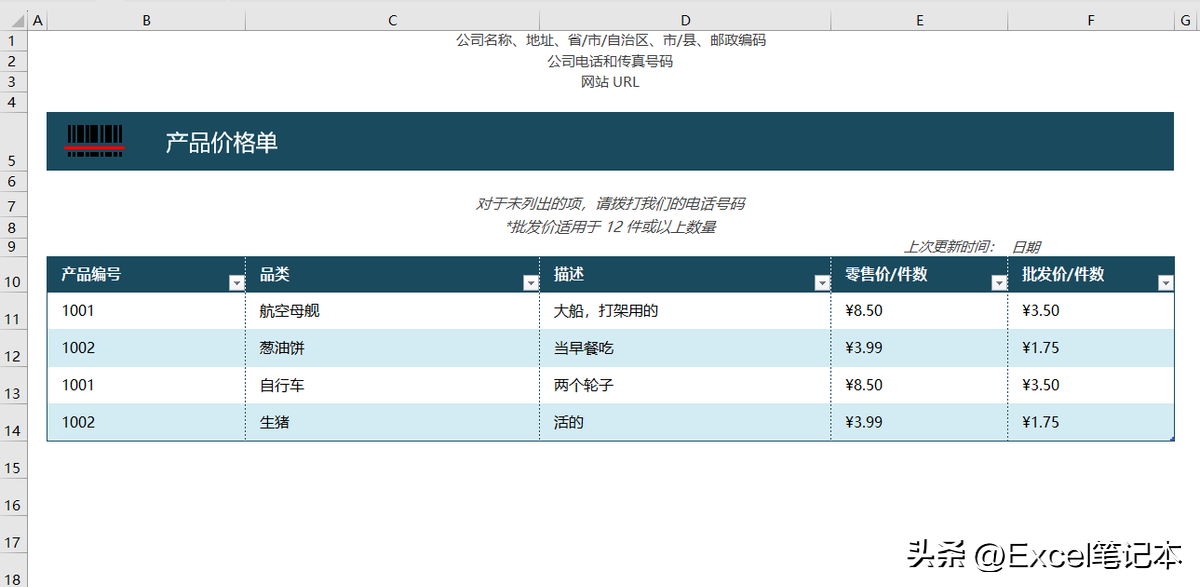Select column A header

37,20
